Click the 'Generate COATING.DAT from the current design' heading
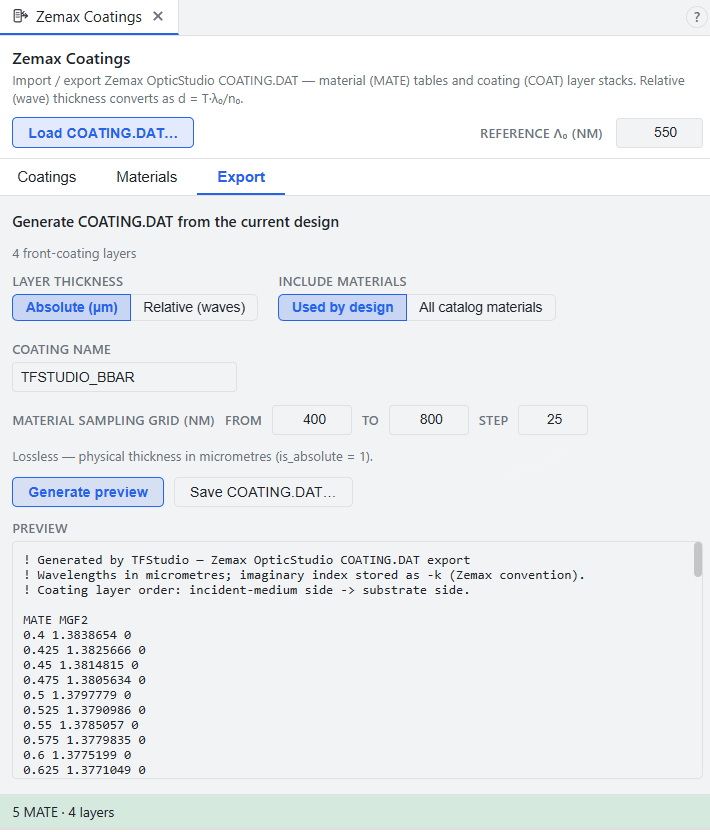The height and width of the screenshot is (832, 710). pos(176,222)
